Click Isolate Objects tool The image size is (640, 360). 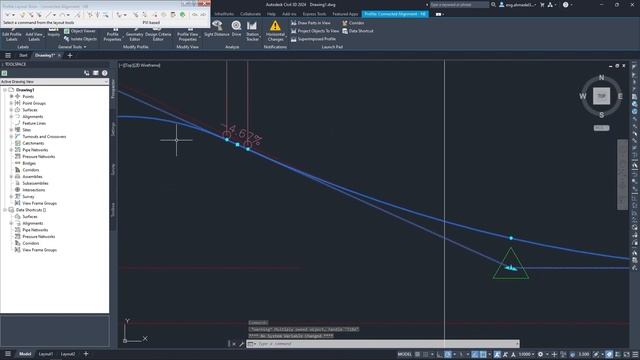click(80, 39)
